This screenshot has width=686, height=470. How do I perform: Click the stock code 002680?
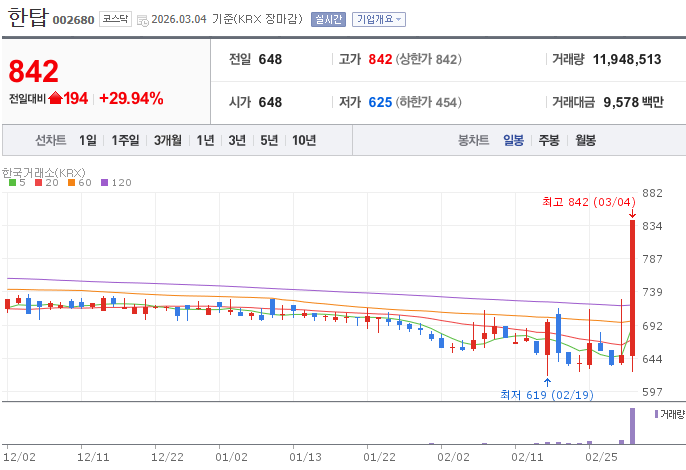tap(74, 20)
